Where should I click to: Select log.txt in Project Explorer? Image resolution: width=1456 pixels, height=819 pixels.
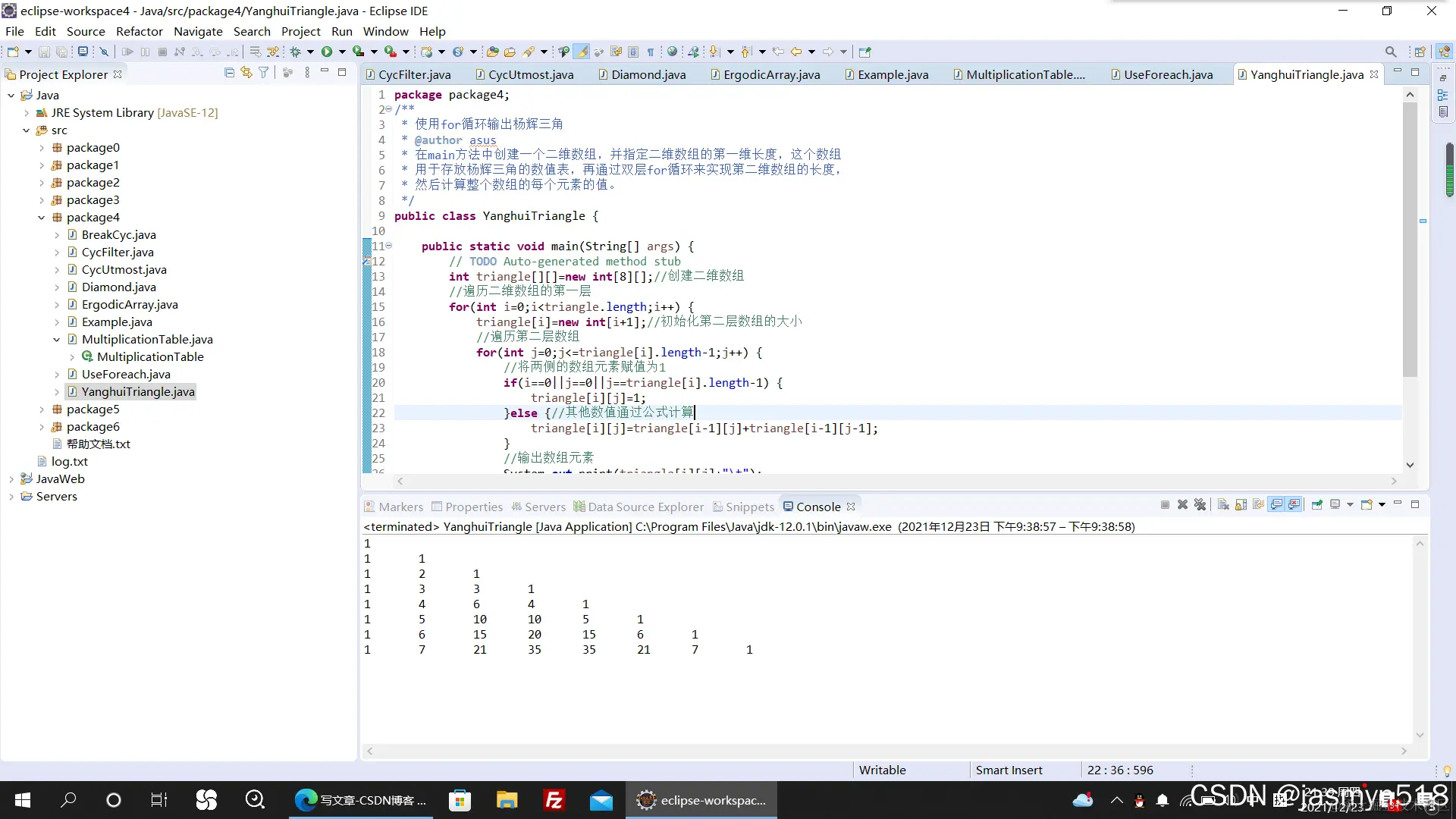point(69,462)
